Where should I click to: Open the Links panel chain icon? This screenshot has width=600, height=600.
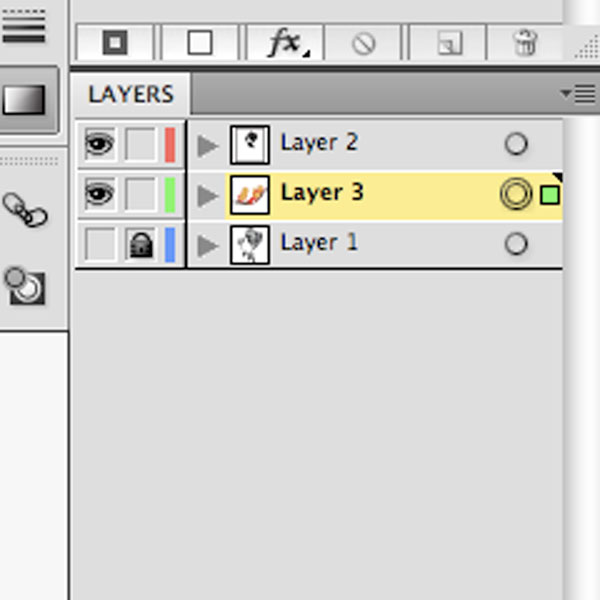tap(25, 210)
